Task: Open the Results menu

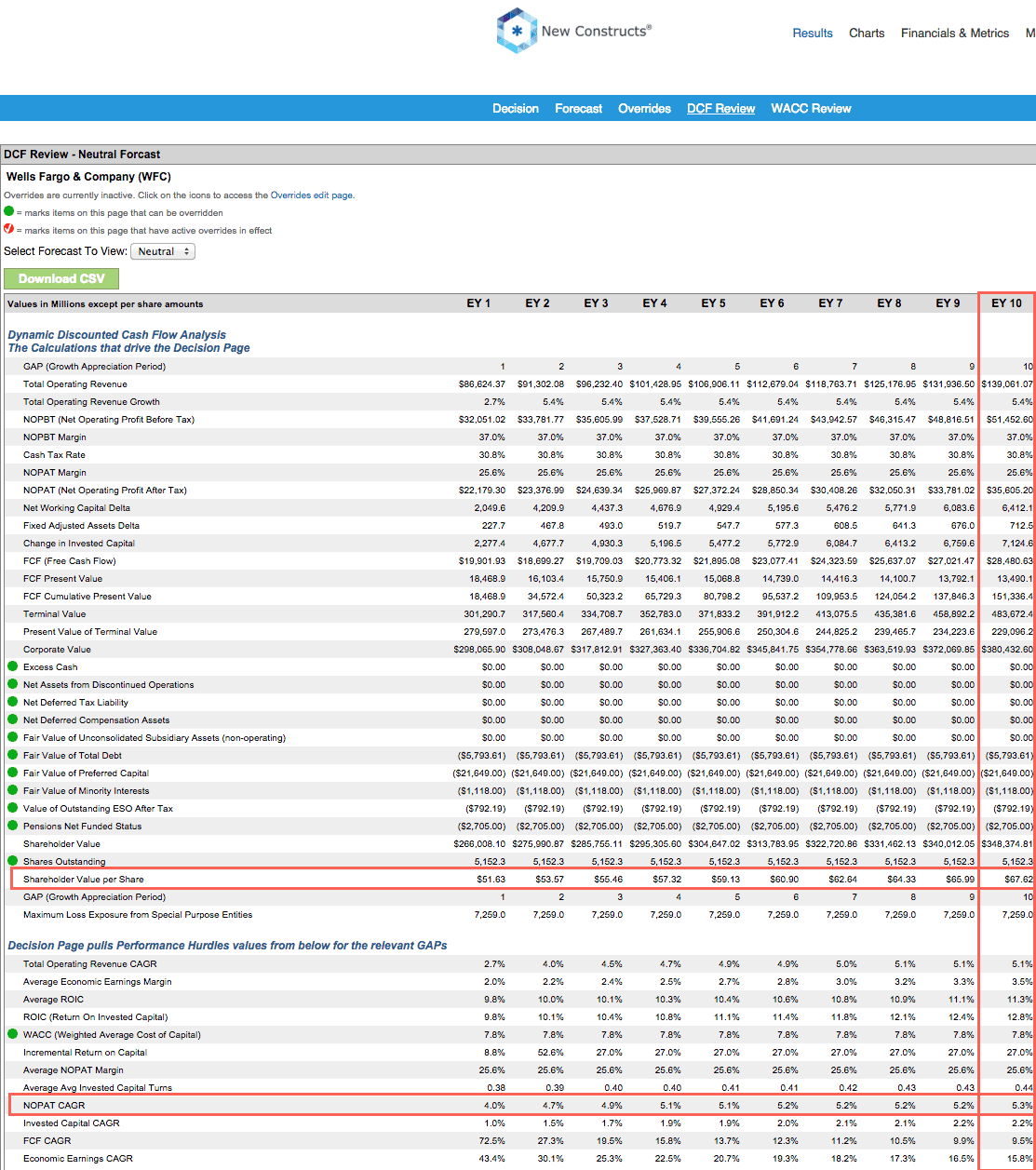Action: coord(813,33)
